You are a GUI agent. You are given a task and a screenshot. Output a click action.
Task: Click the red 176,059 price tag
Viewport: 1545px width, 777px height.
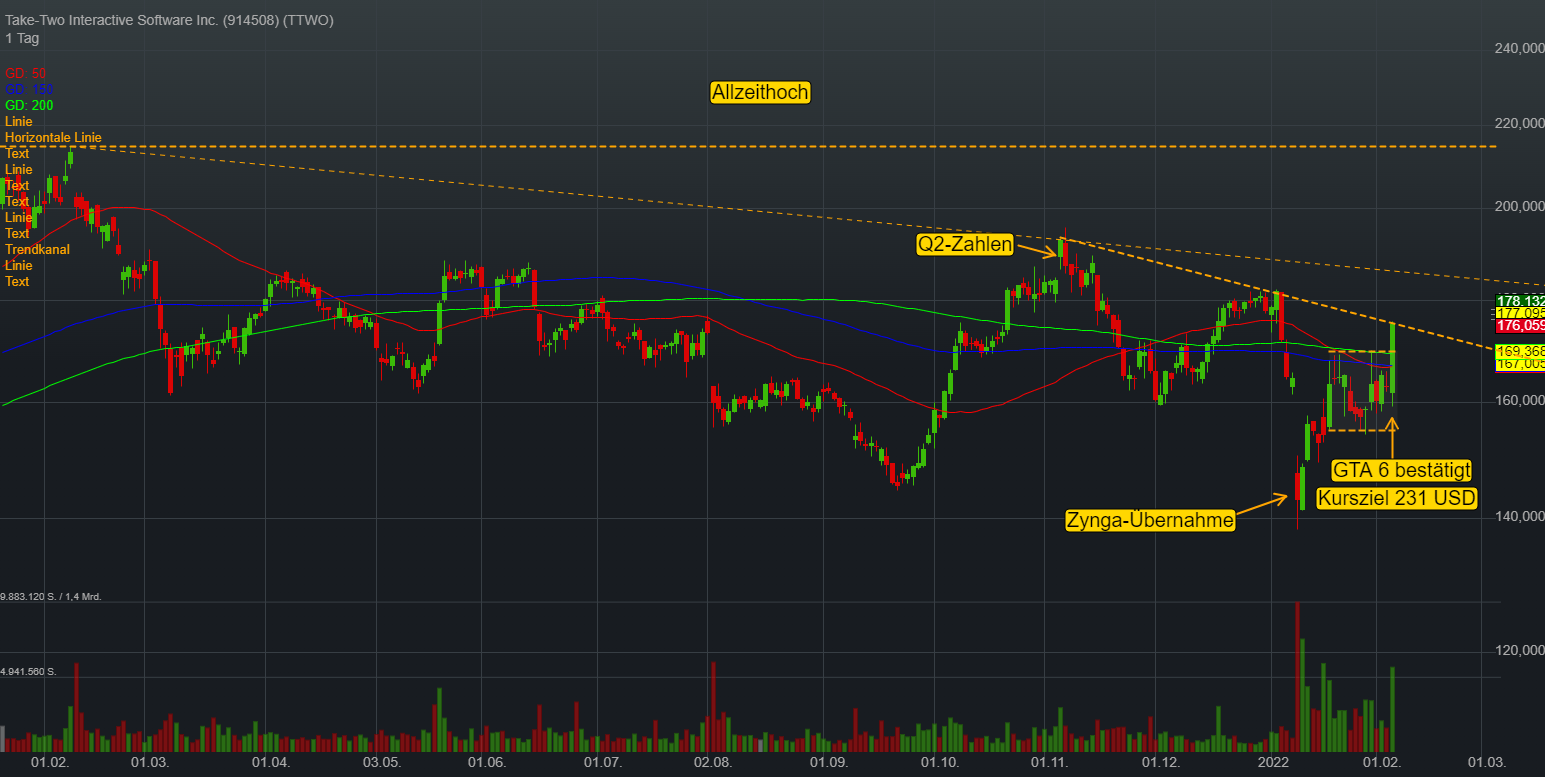click(x=1520, y=325)
